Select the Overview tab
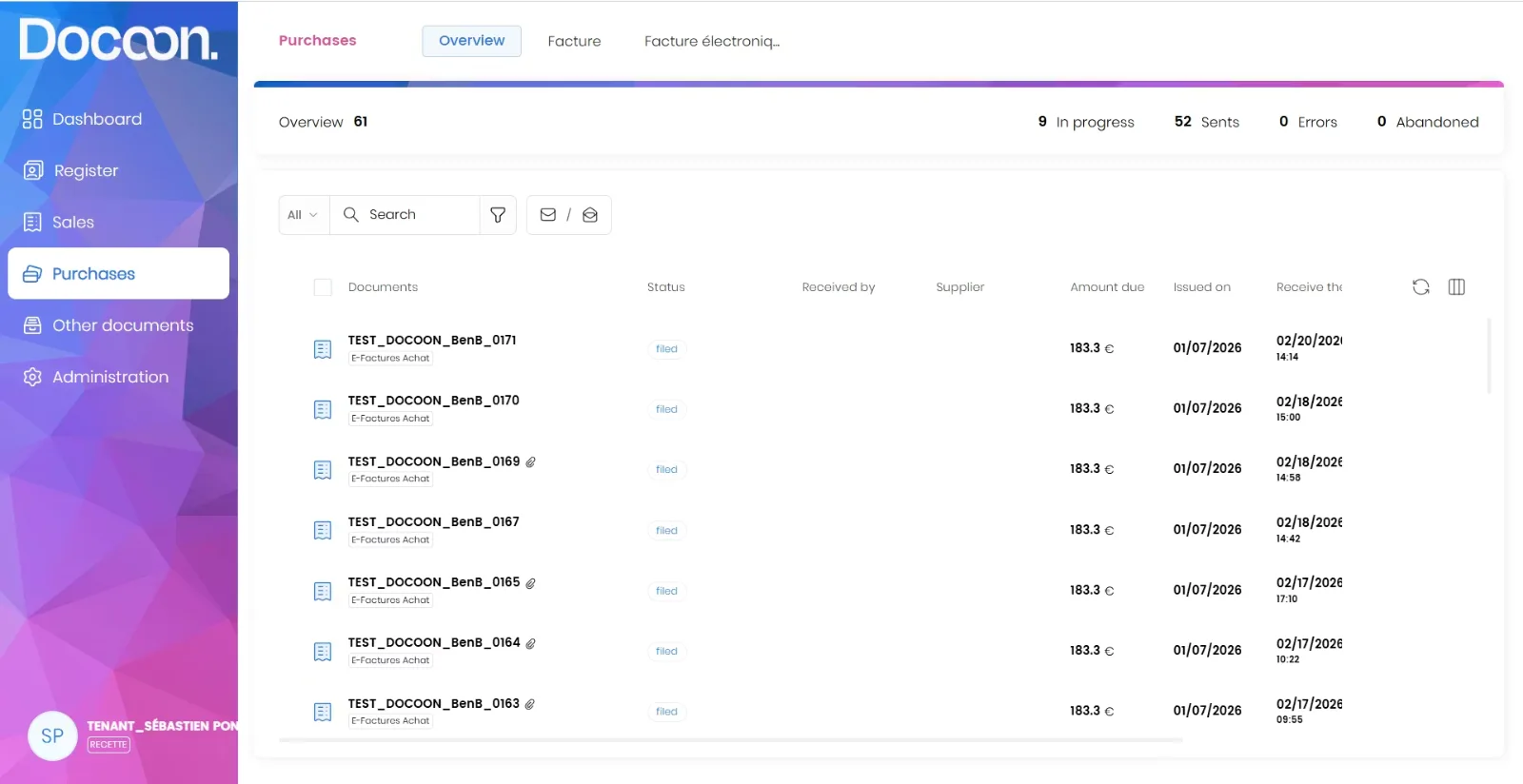This screenshot has width=1523, height=784. click(471, 41)
